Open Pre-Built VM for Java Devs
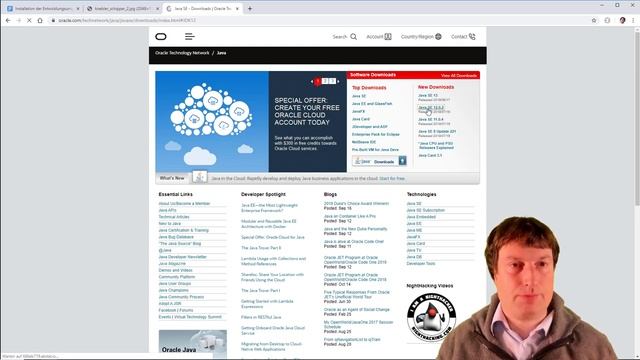640x360 pixels. pos(376,150)
